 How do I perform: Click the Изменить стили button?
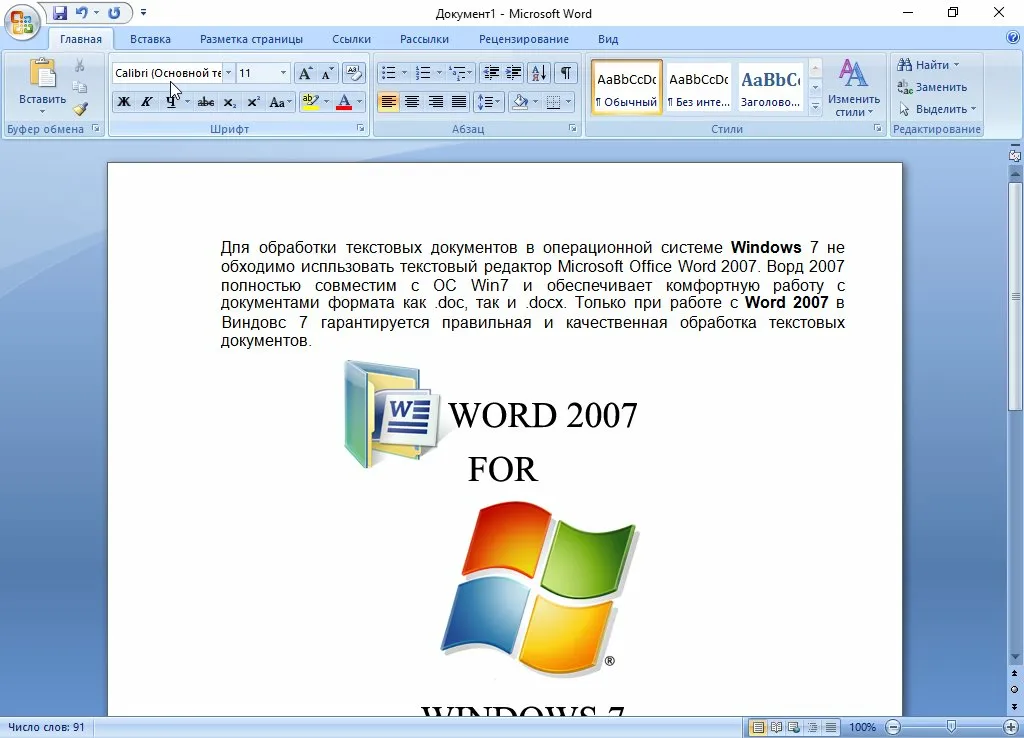click(x=853, y=88)
